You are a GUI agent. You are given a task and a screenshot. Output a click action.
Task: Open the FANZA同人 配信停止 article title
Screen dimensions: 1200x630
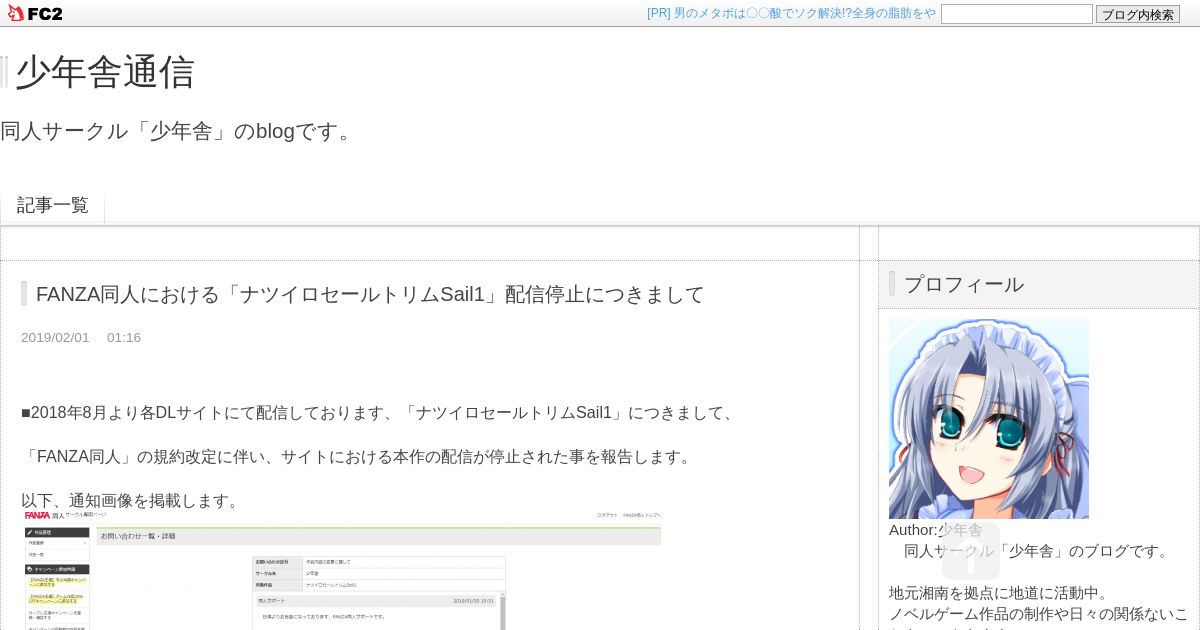[370, 294]
